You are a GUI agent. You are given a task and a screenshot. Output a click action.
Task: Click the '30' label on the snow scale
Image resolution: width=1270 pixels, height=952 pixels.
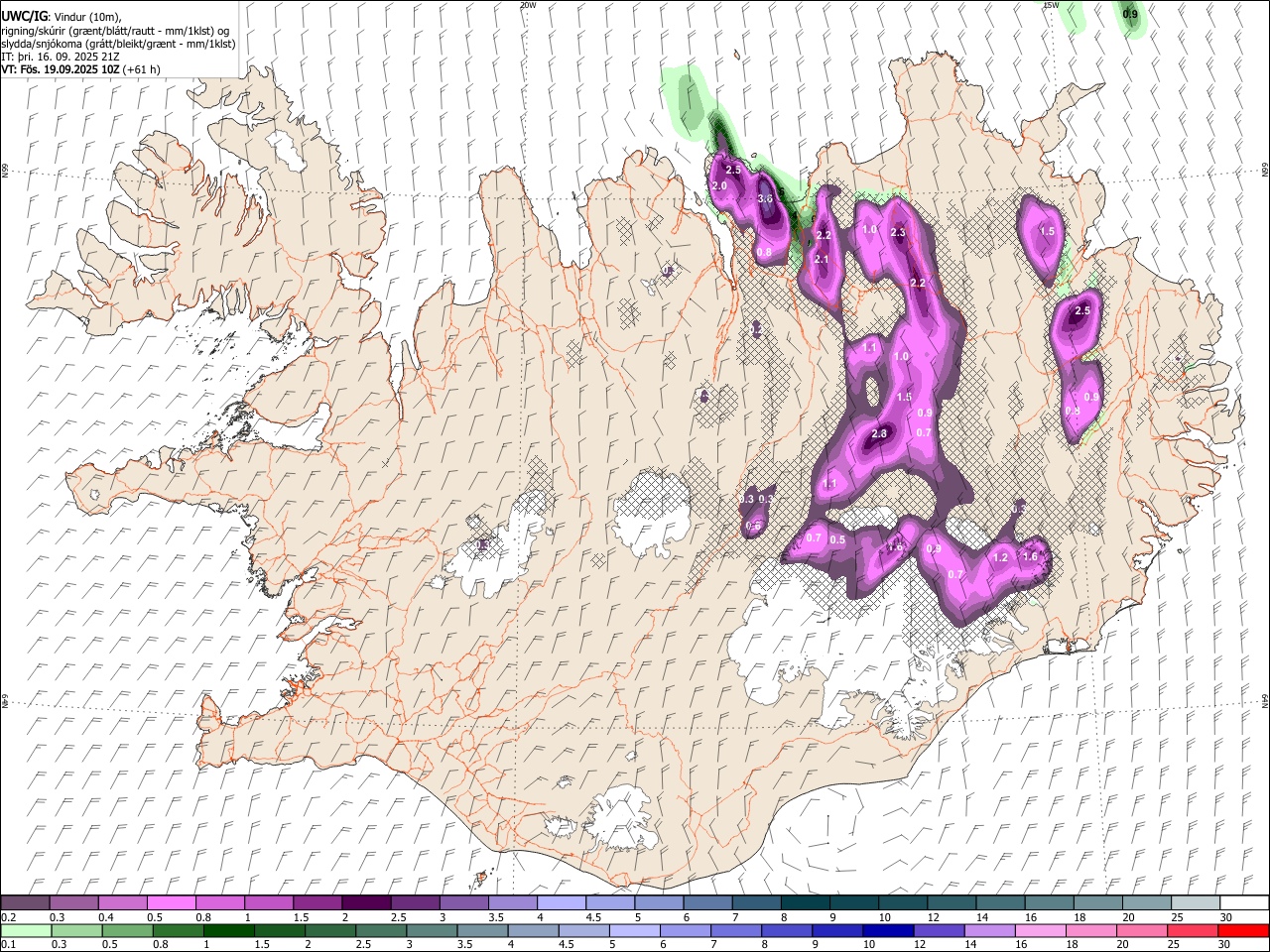[1225, 917]
